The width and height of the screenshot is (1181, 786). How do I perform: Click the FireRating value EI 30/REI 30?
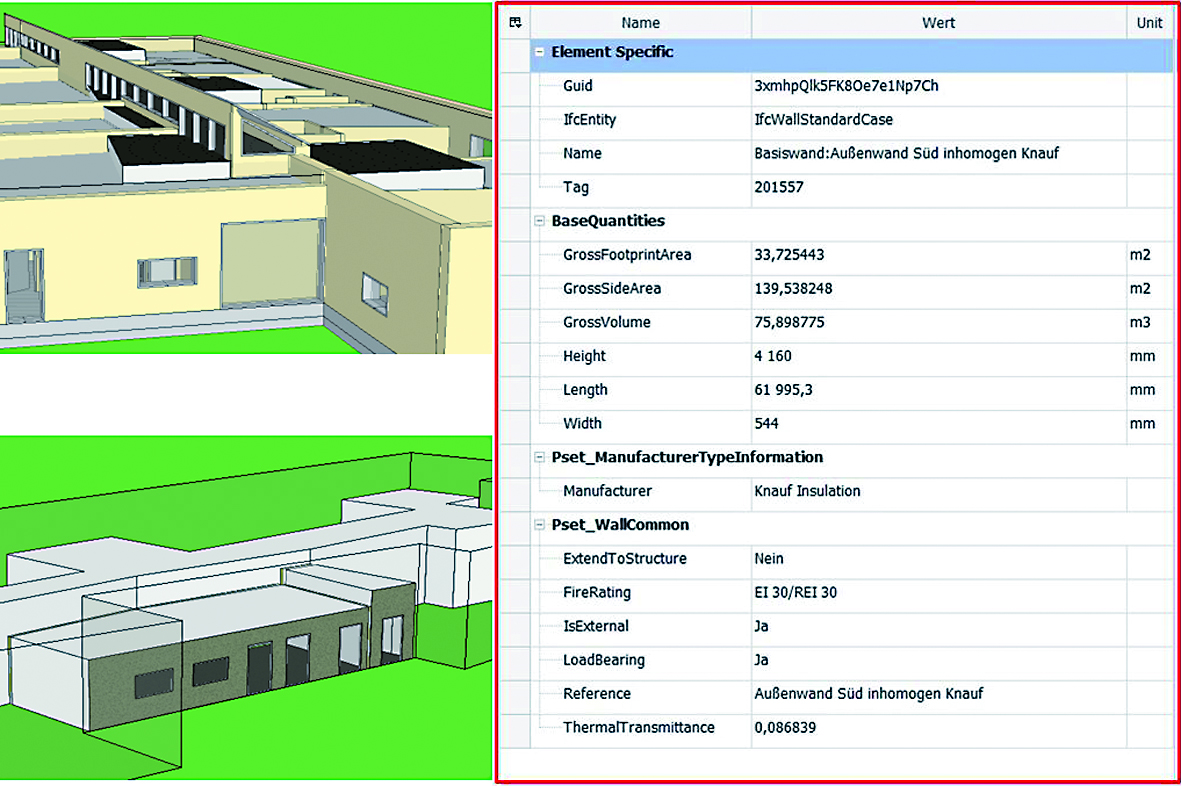[x=795, y=593]
